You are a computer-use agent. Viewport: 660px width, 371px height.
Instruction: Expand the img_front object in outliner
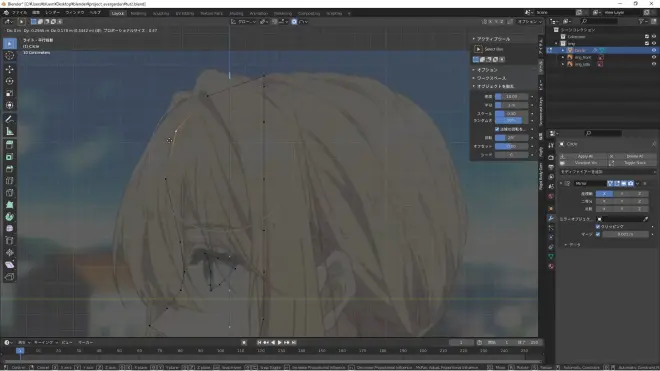pyautogui.click(x=563, y=57)
